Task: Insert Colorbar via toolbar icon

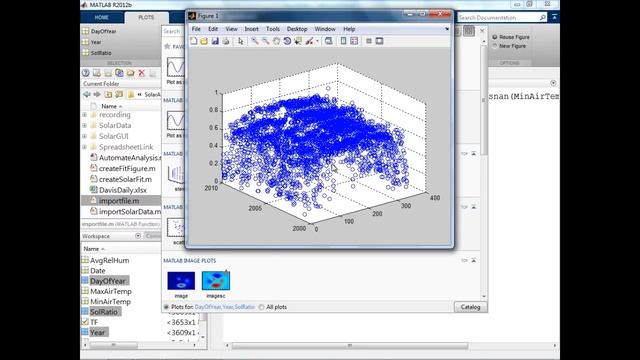Action: [343, 41]
